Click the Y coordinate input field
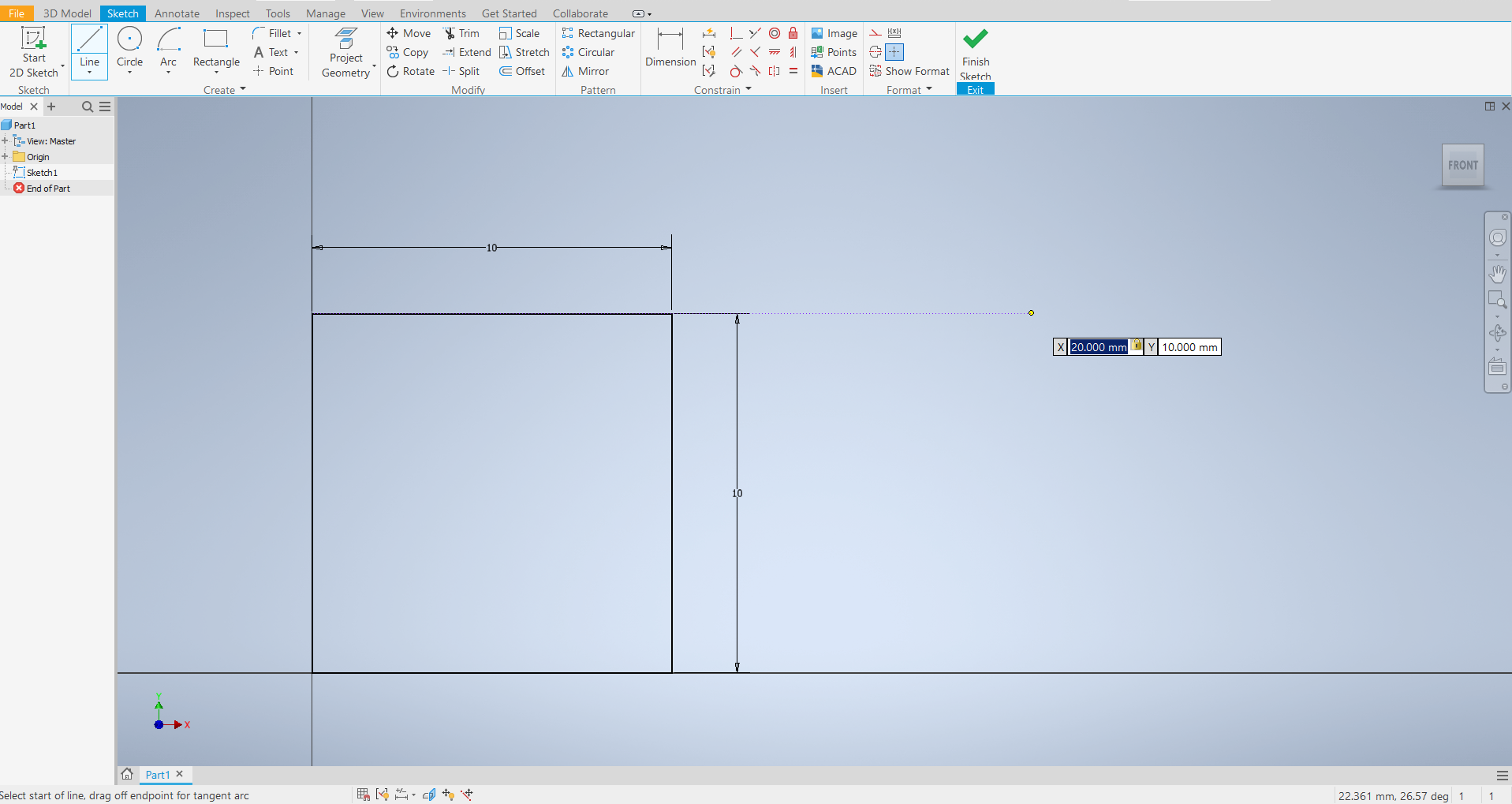1512x804 pixels. click(1188, 346)
